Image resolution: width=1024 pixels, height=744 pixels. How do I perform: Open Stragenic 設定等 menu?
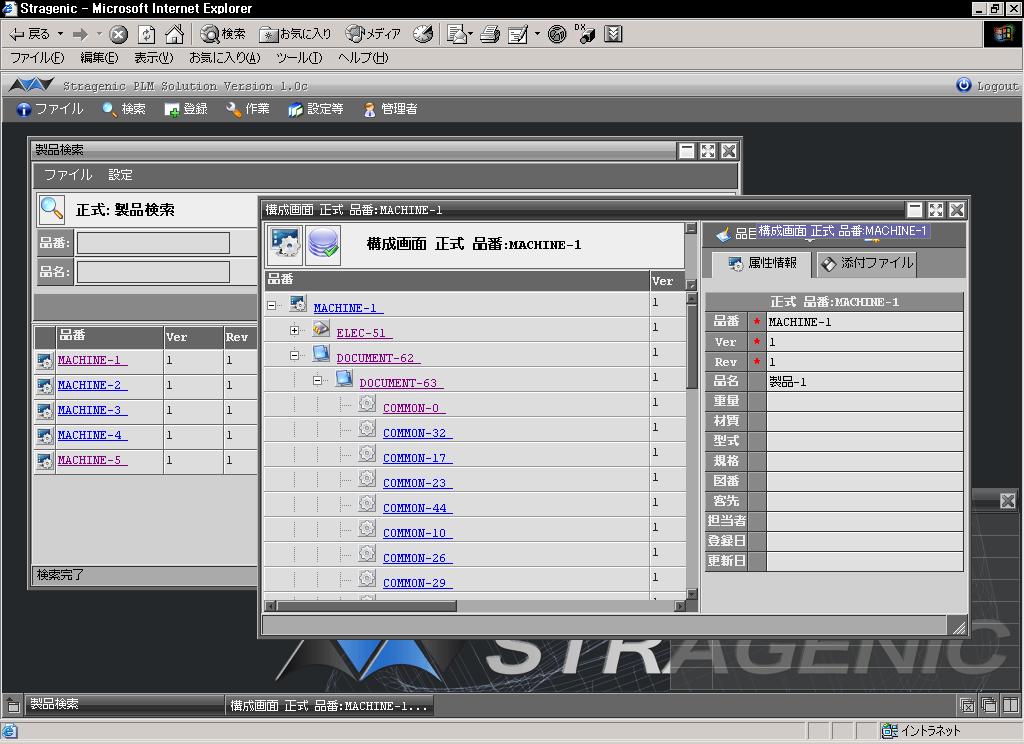coord(315,109)
